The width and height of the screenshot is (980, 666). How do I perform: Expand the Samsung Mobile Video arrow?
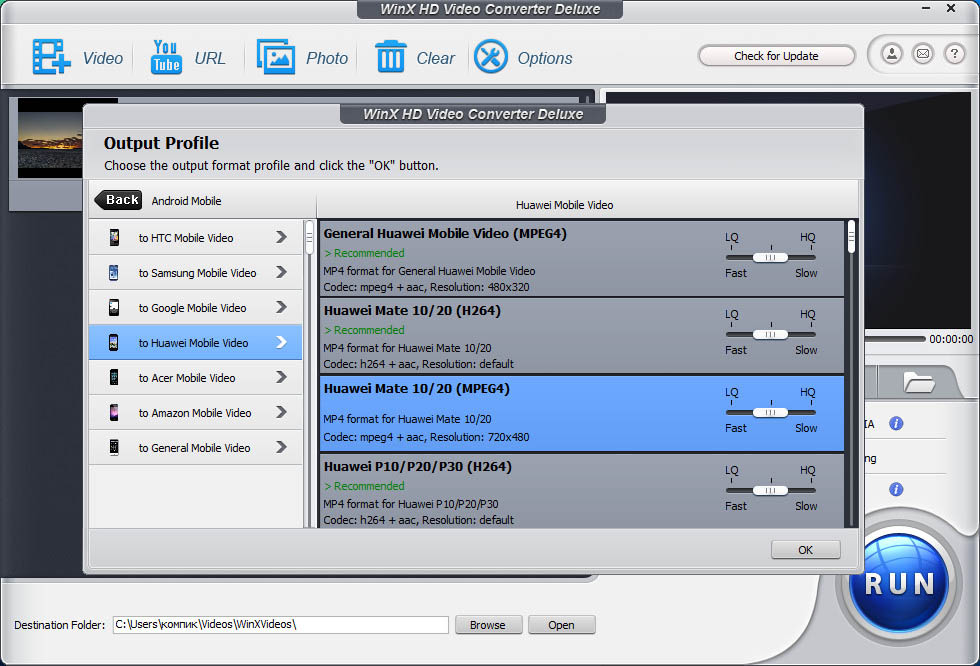(281, 272)
